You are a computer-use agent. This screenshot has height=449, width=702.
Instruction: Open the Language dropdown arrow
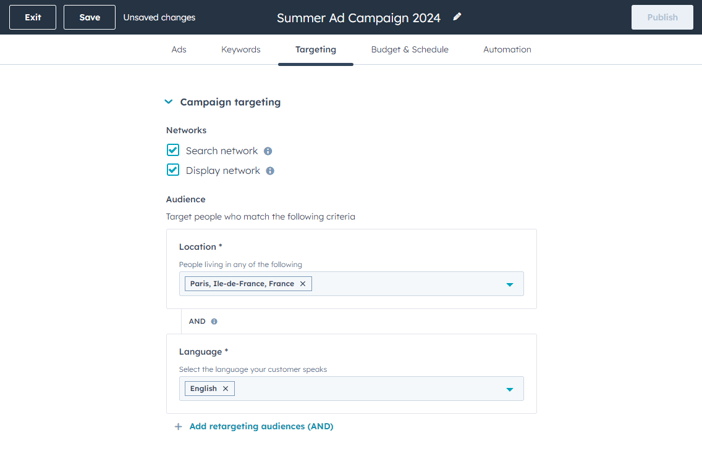pyautogui.click(x=509, y=389)
